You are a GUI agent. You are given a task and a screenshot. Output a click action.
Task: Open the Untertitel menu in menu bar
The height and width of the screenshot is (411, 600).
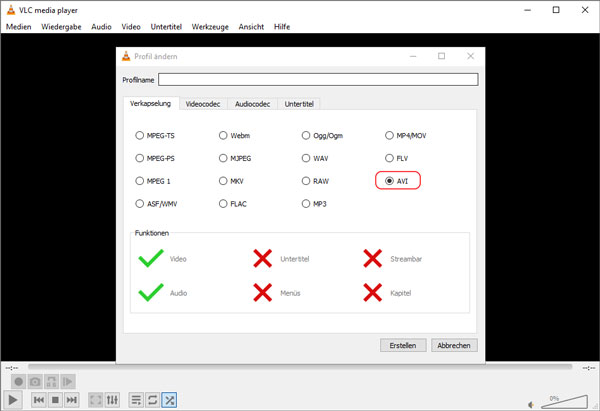pyautogui.click(x=166, y=27)
